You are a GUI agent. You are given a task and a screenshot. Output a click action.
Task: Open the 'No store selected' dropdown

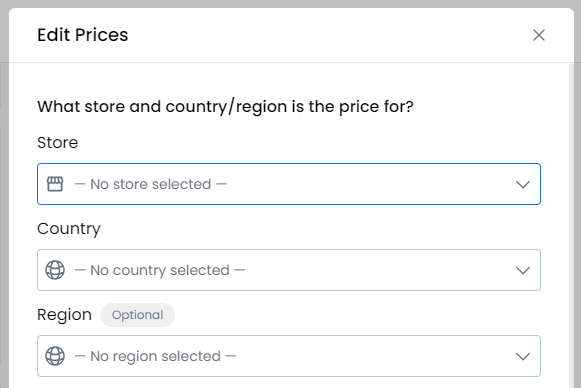289,184
